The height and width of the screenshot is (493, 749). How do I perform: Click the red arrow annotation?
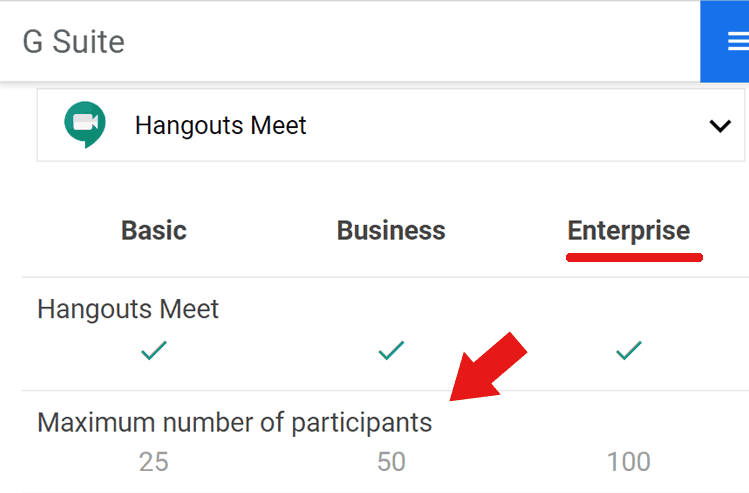coord(488,367)
